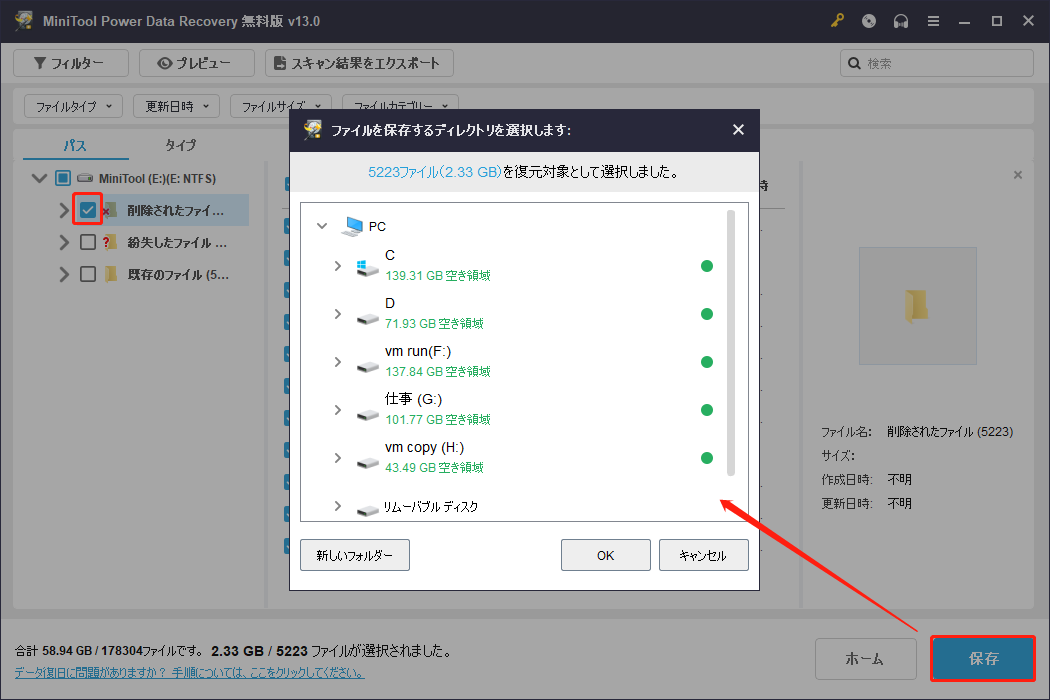Click the ホーム button
This screenshot has width=1050, height=700.
click(866, 658)
